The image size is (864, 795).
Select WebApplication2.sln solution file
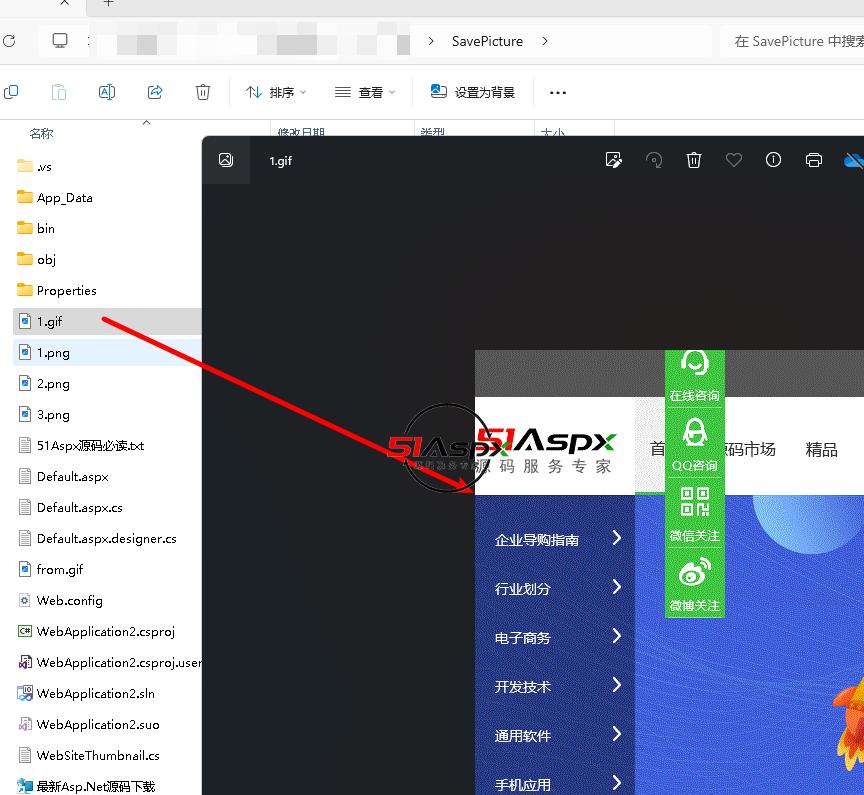(x=95, y=693)
